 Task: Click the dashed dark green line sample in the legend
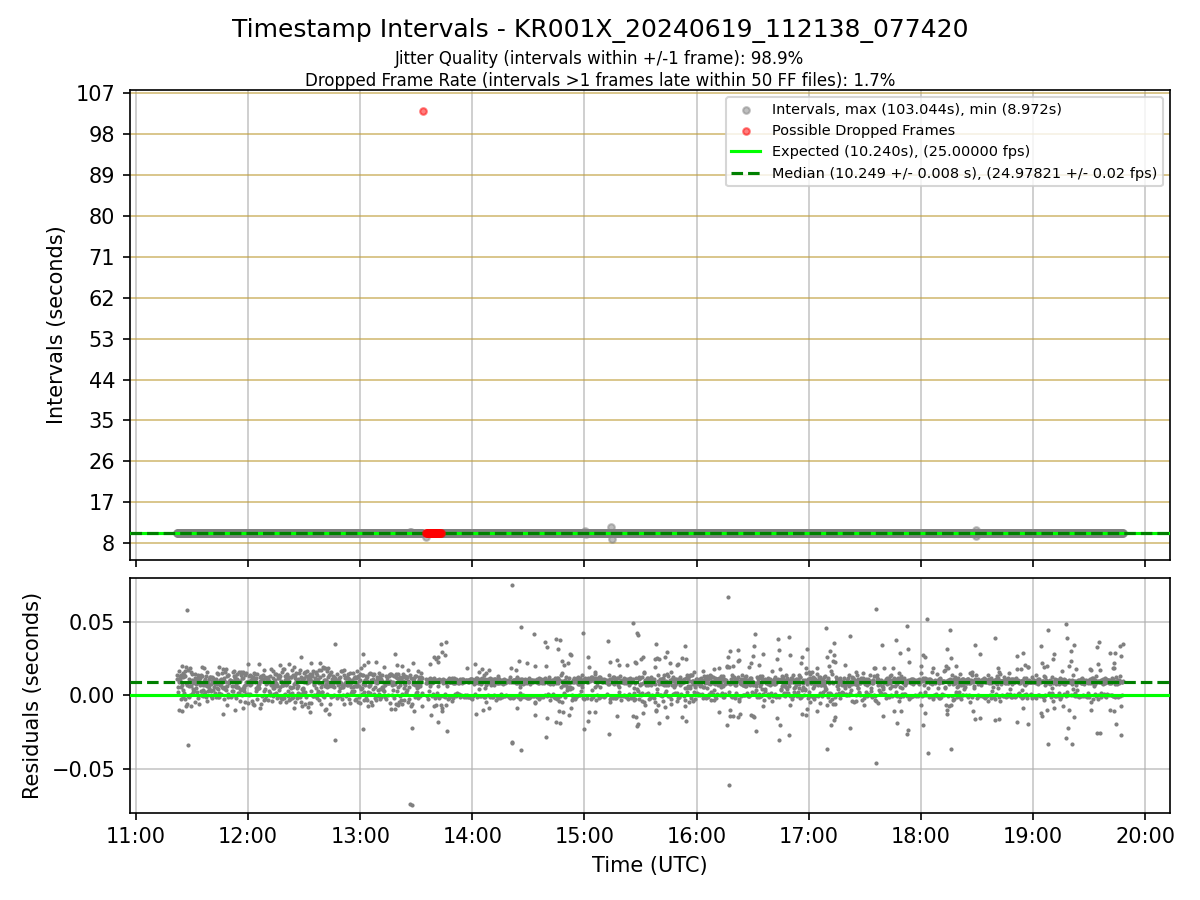(746, 173)
